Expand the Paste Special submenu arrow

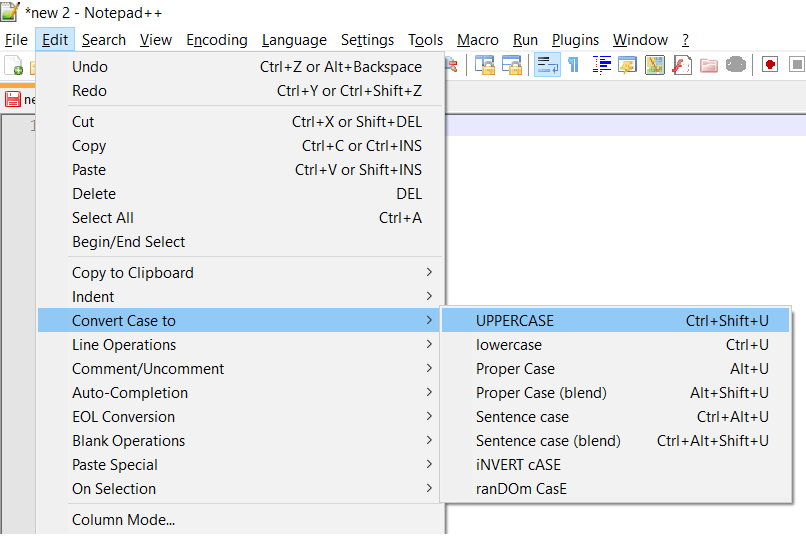(x=429, y=464)
